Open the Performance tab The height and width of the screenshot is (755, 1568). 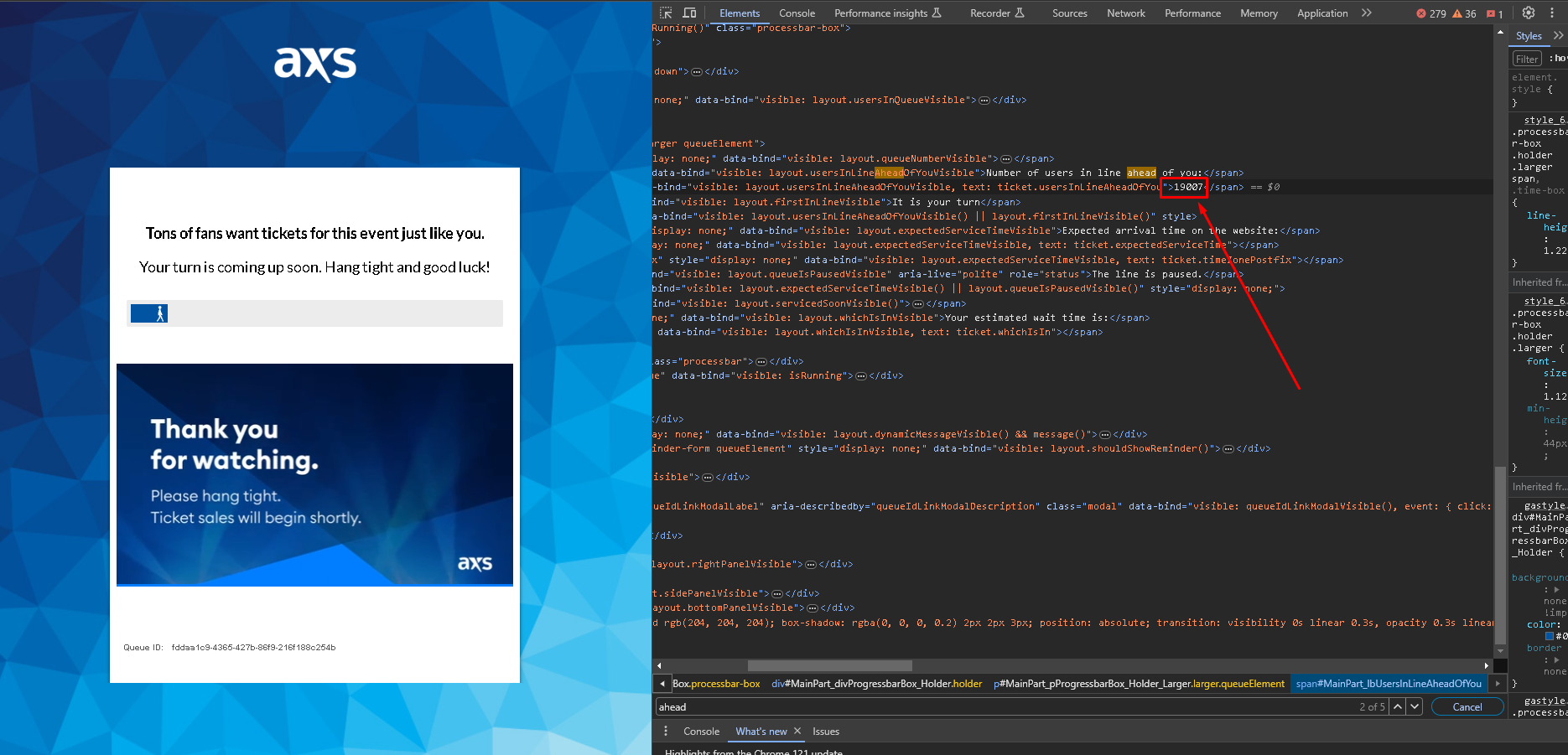(1192, 13)
